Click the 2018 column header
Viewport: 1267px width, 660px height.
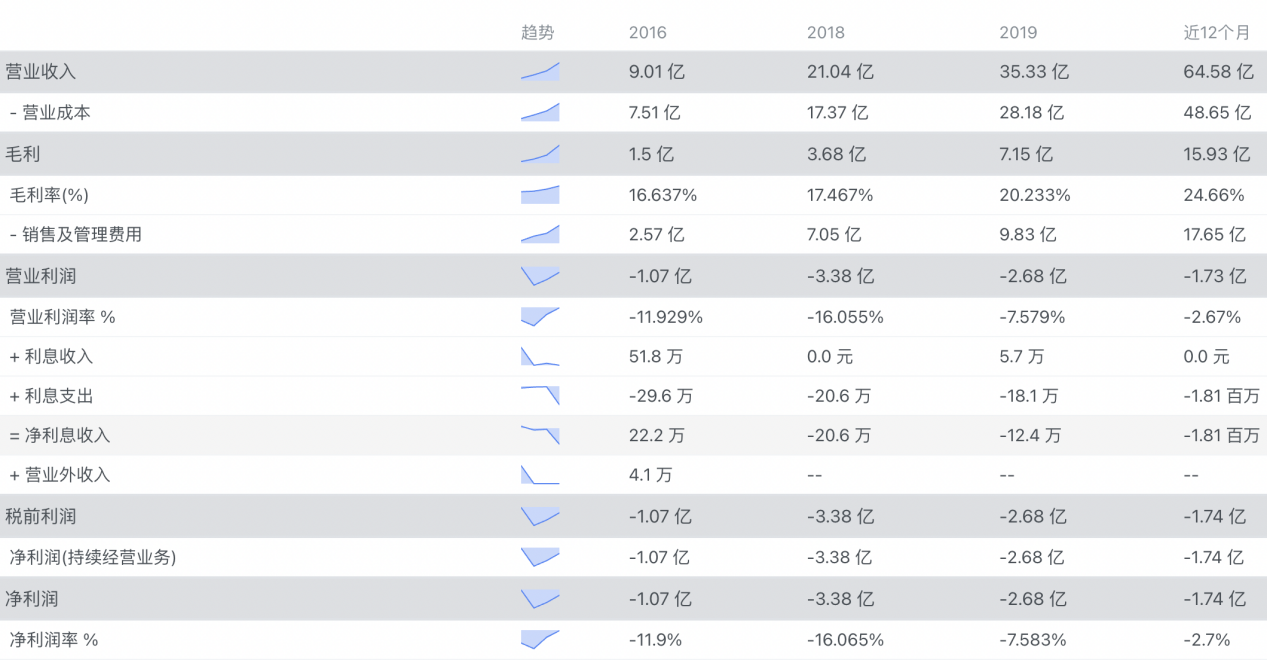(x=825, y=33)
